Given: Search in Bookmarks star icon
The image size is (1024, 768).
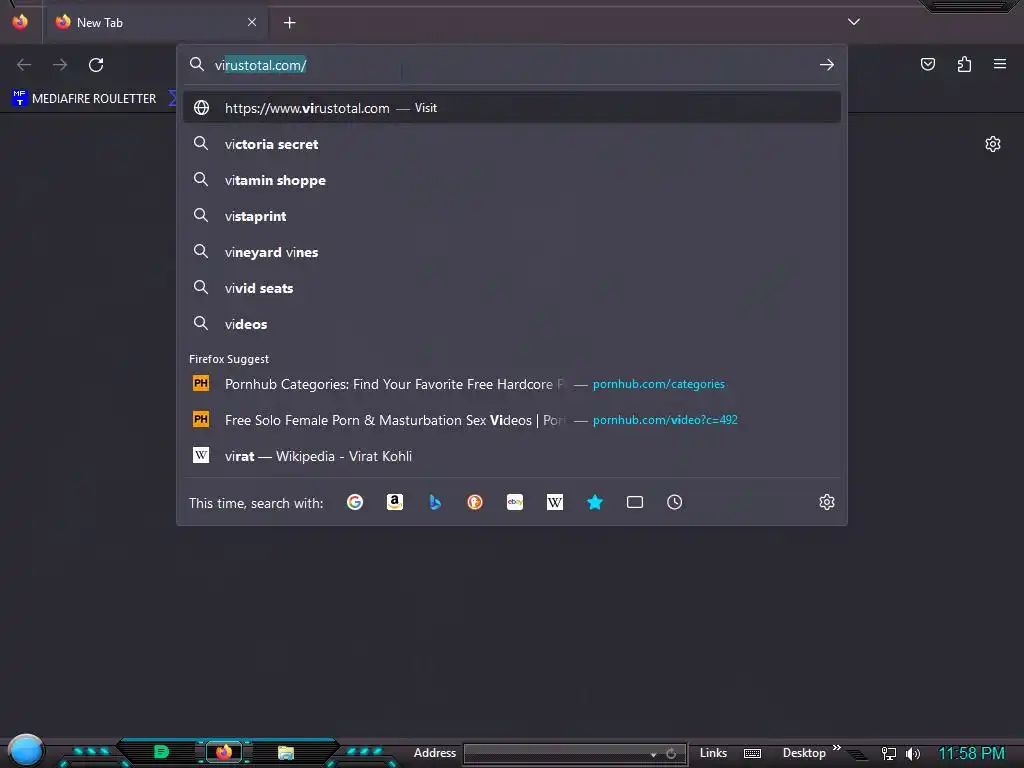Looking at the screenshot, I should (595, 502).
